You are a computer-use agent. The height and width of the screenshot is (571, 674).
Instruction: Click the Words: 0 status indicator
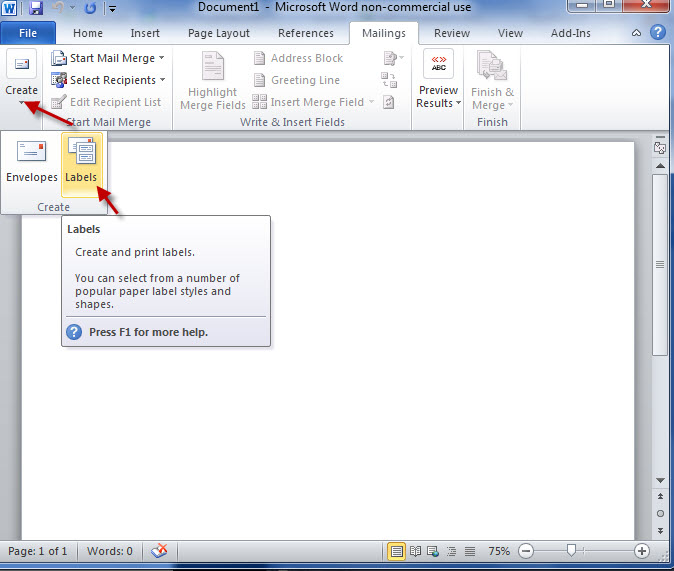point(110,551)
